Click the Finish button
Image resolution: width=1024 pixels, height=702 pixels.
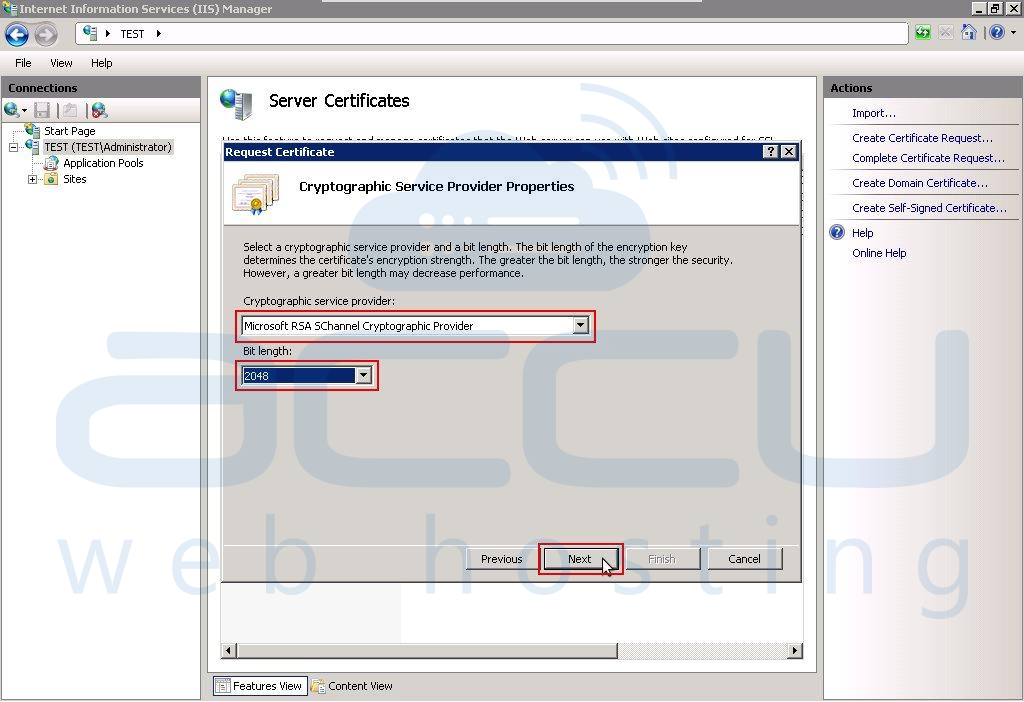662,559
